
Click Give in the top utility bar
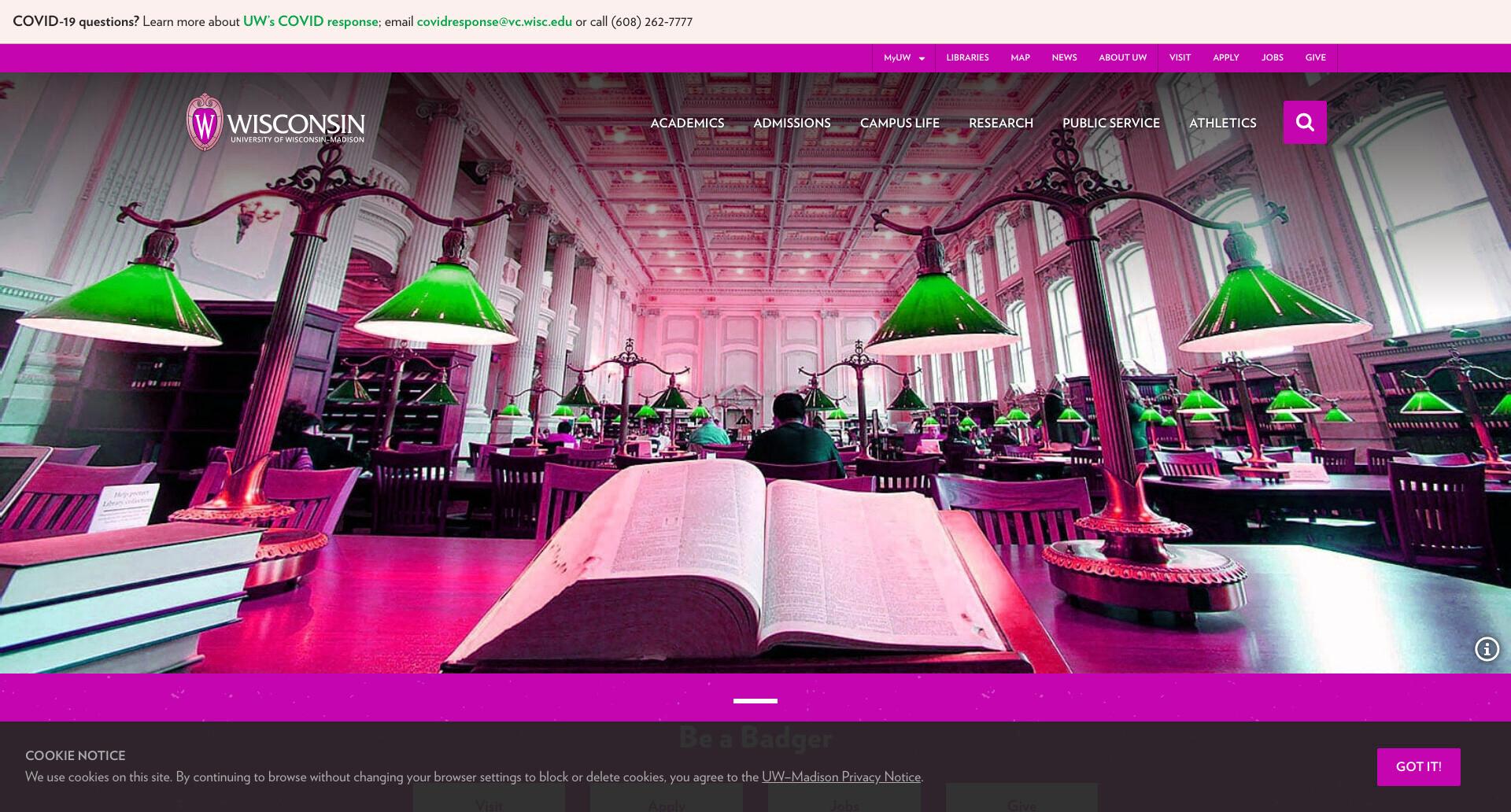pyautogui.click(x=1315, y=57)
